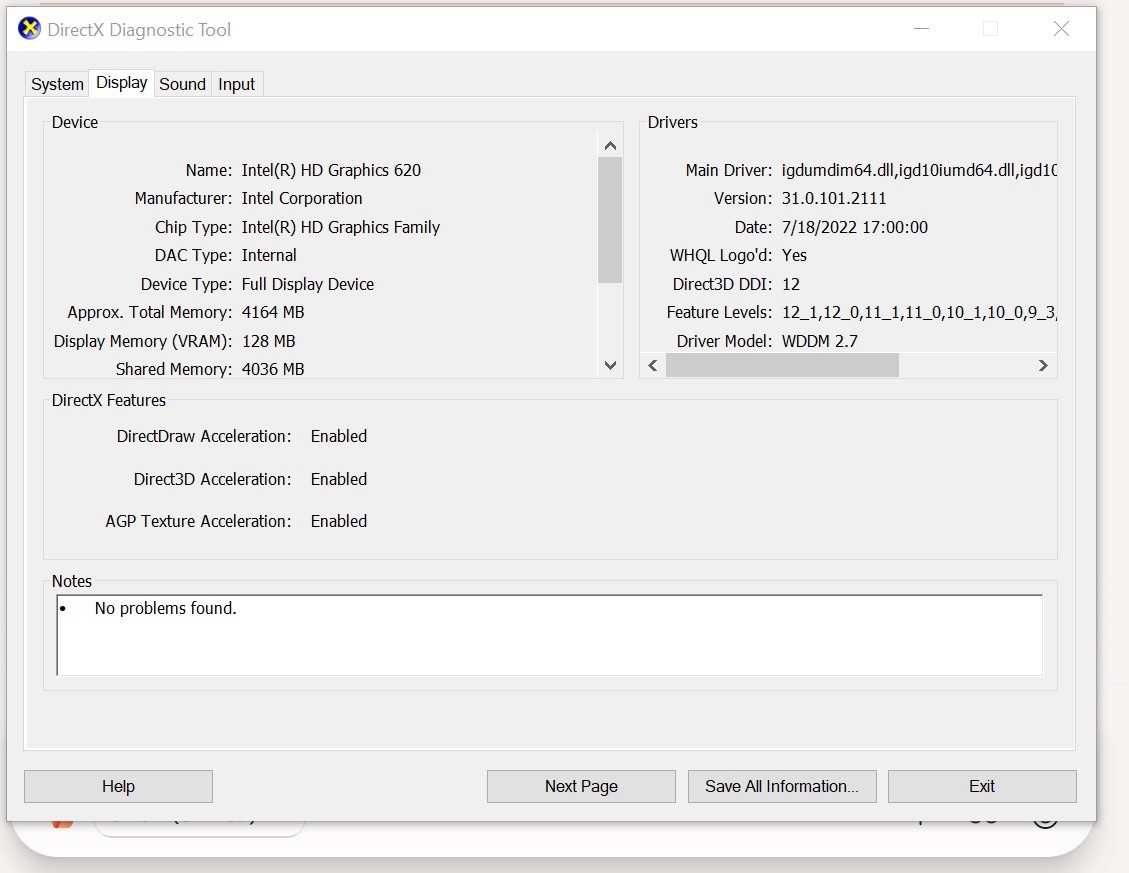
Task: Click the Intel(R) HD Graphics Family value
Action: (341, 227)
